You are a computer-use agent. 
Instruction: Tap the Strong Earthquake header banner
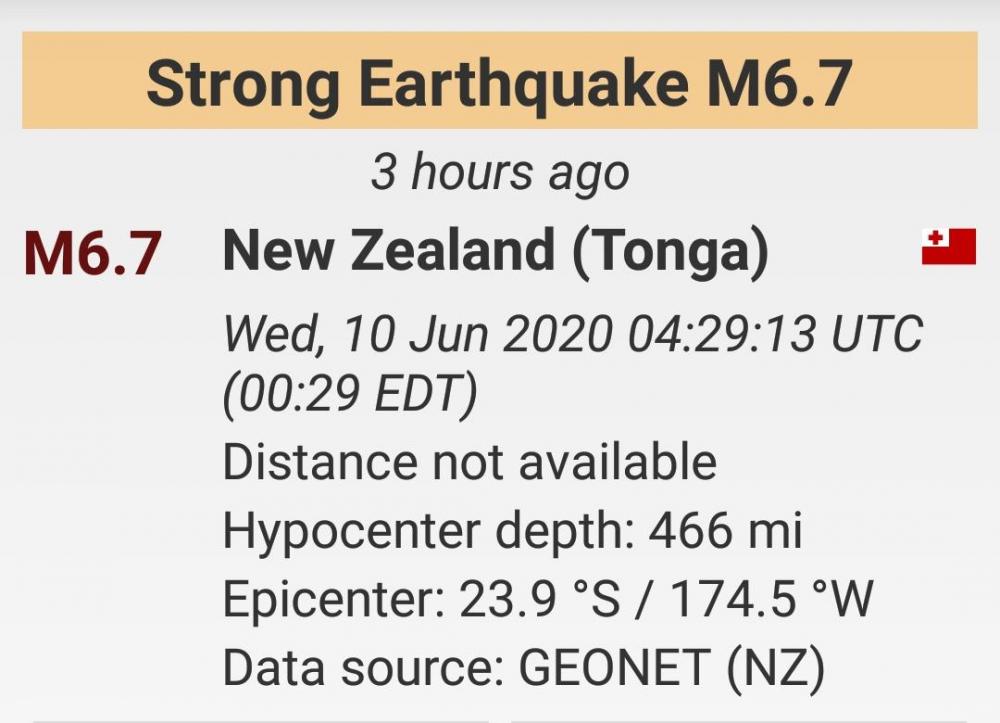pos(500,81)
